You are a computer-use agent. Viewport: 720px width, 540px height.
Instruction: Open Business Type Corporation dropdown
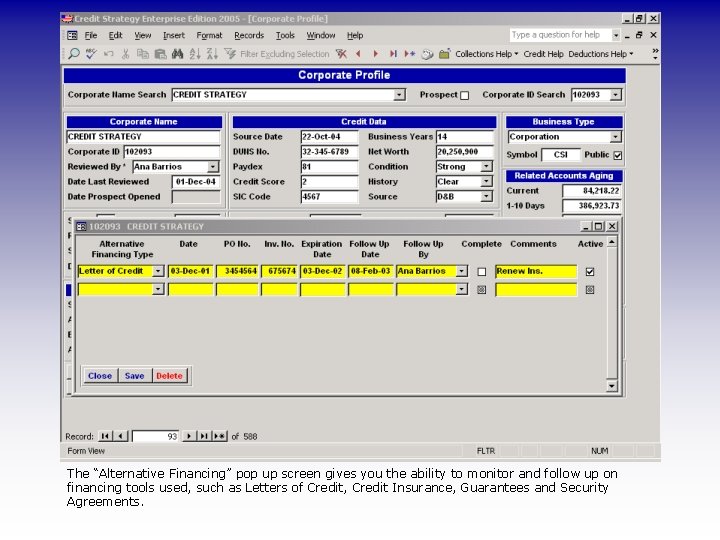click(x=615, y=137)
